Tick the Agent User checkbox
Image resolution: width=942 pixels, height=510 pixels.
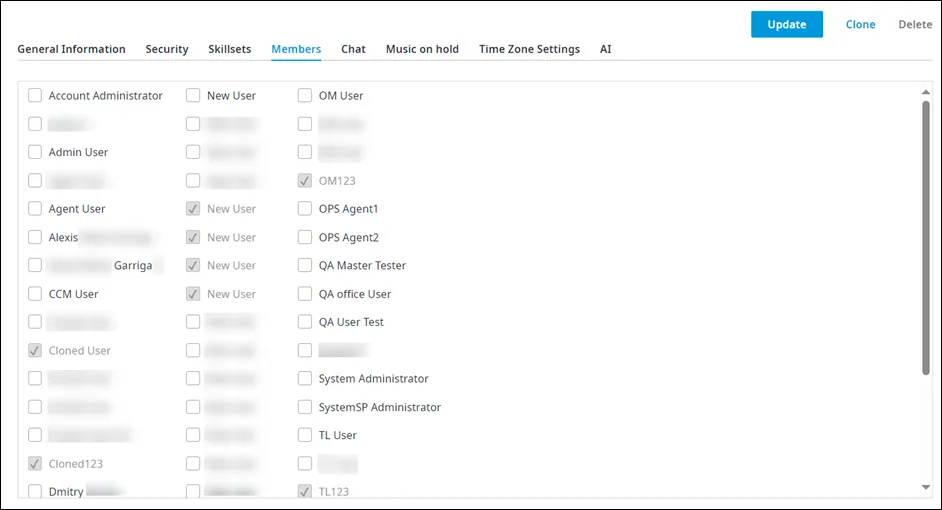pyautogui.click(x=35, y=208)
